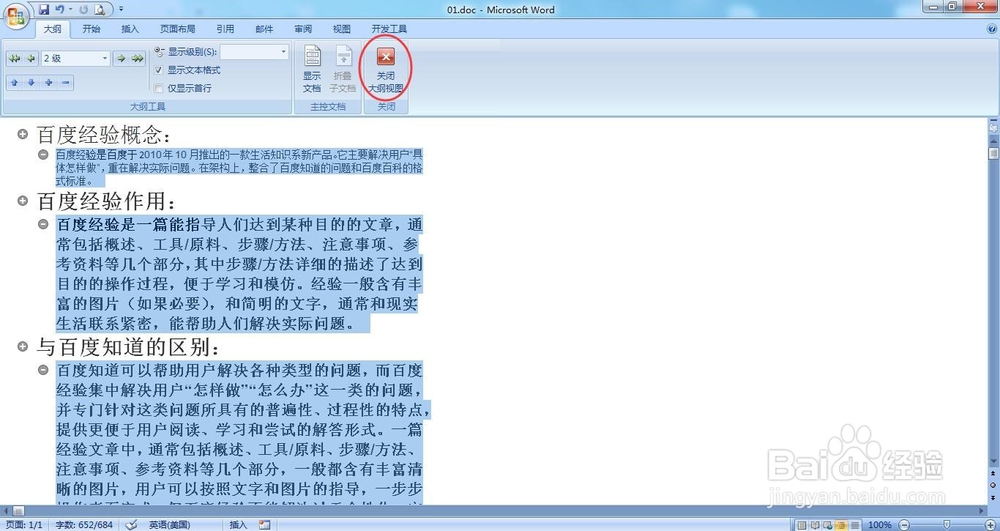This screenshot has height=531, width=1000.
Task: Click the zoom in plus button
Action: (x=990, y=525)
